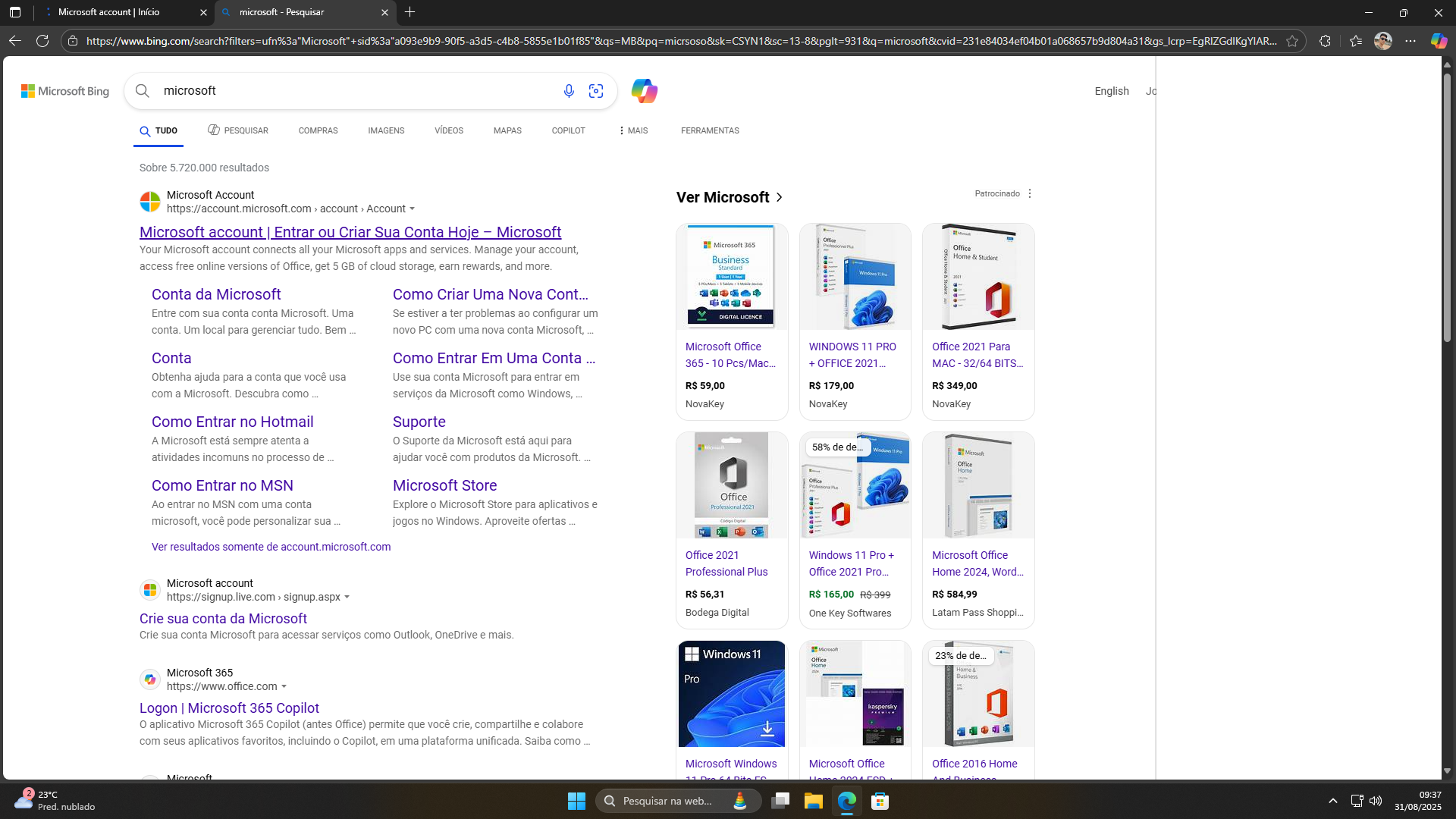Expand the office.com result dropdown arrow

(284, 687)
